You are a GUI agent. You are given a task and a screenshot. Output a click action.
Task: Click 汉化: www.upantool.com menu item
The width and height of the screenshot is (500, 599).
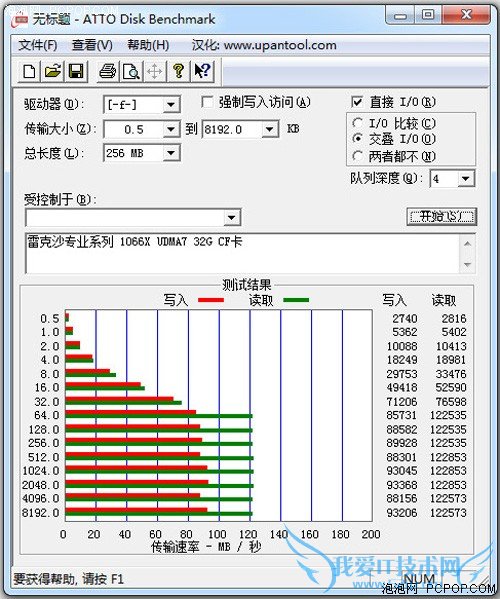click(264, 45)
